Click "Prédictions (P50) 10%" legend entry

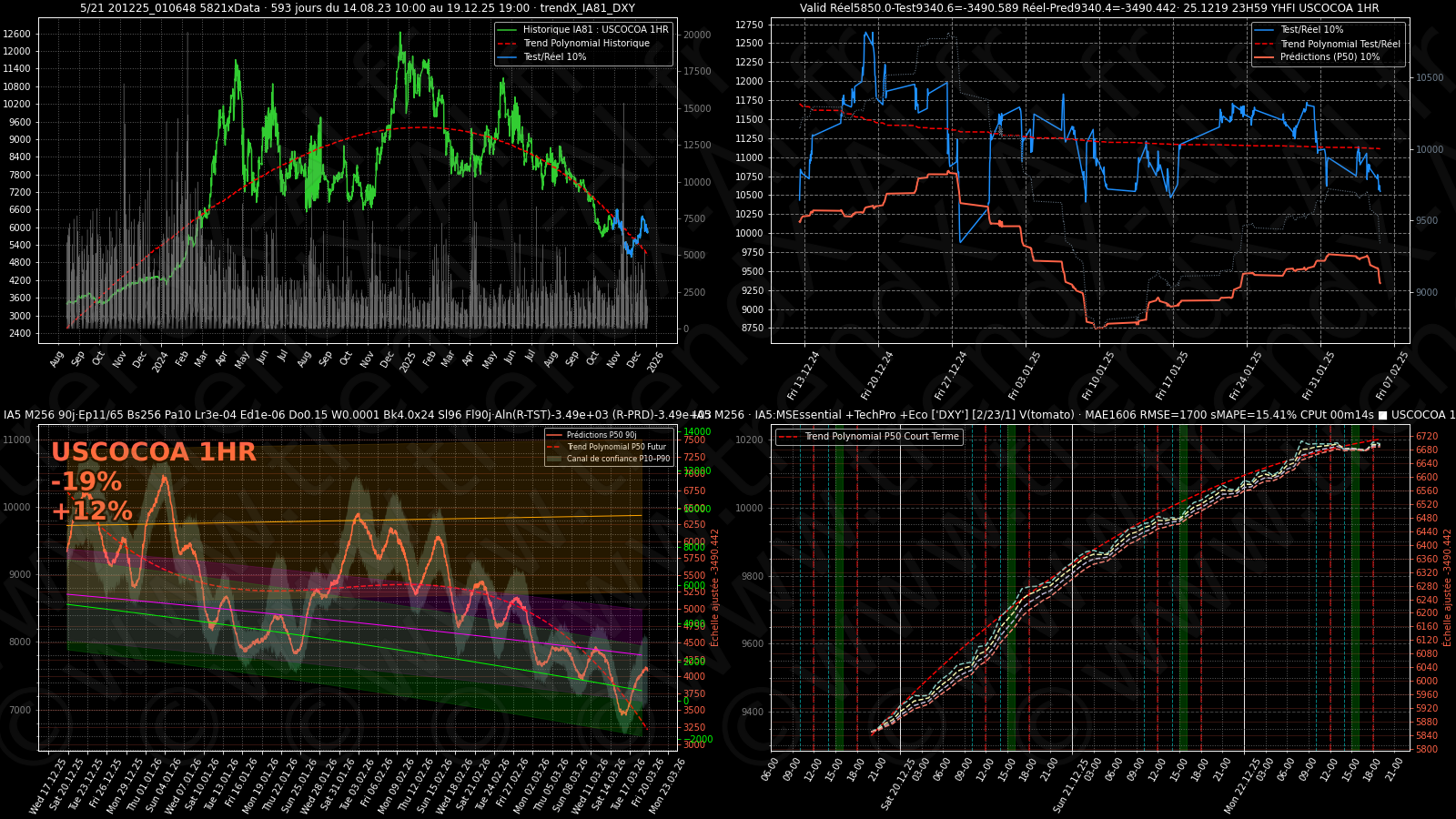click(1330, 57)
